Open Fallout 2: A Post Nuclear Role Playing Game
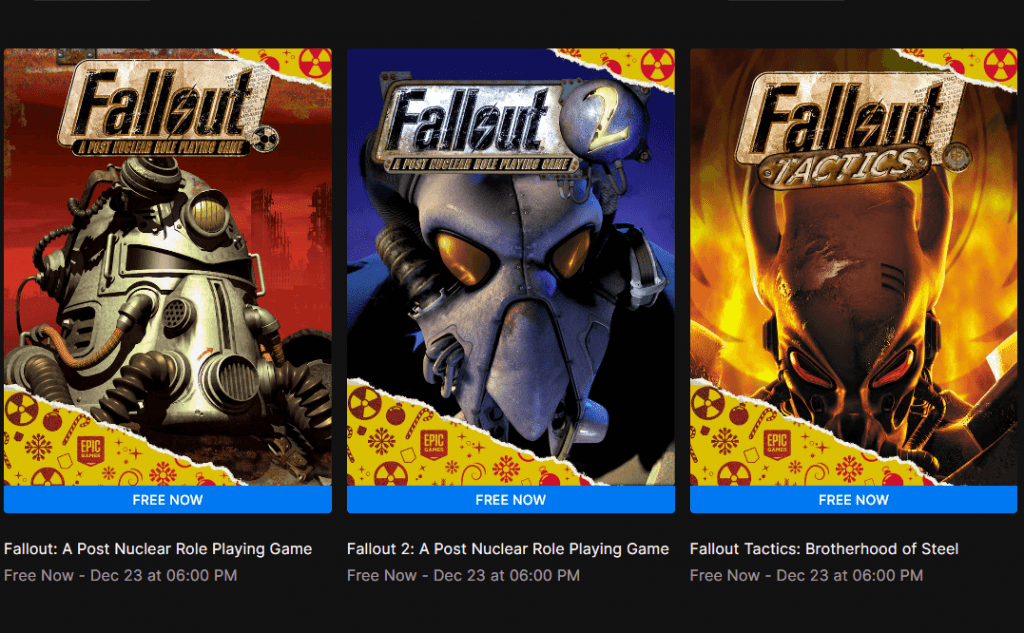Viewport: 1024px width, 633px height. (x=507, y=548)
